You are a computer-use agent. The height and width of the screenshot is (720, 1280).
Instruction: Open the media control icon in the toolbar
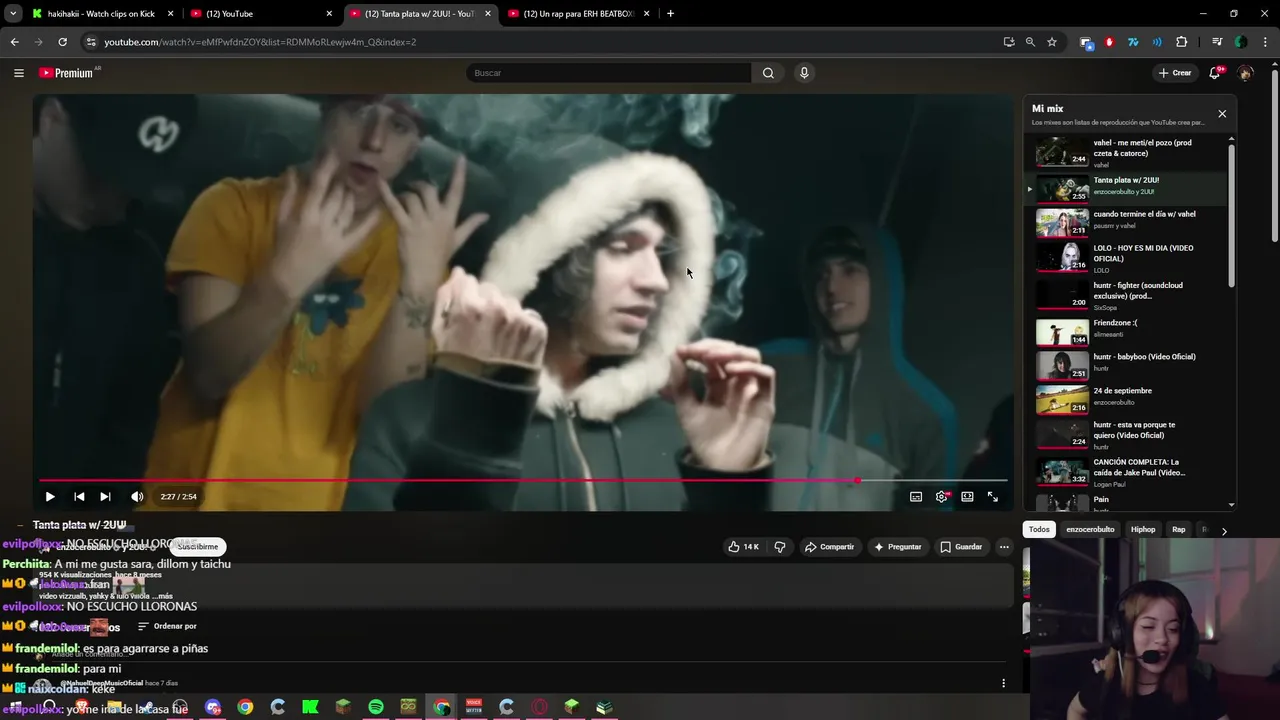click(1217, 42)
